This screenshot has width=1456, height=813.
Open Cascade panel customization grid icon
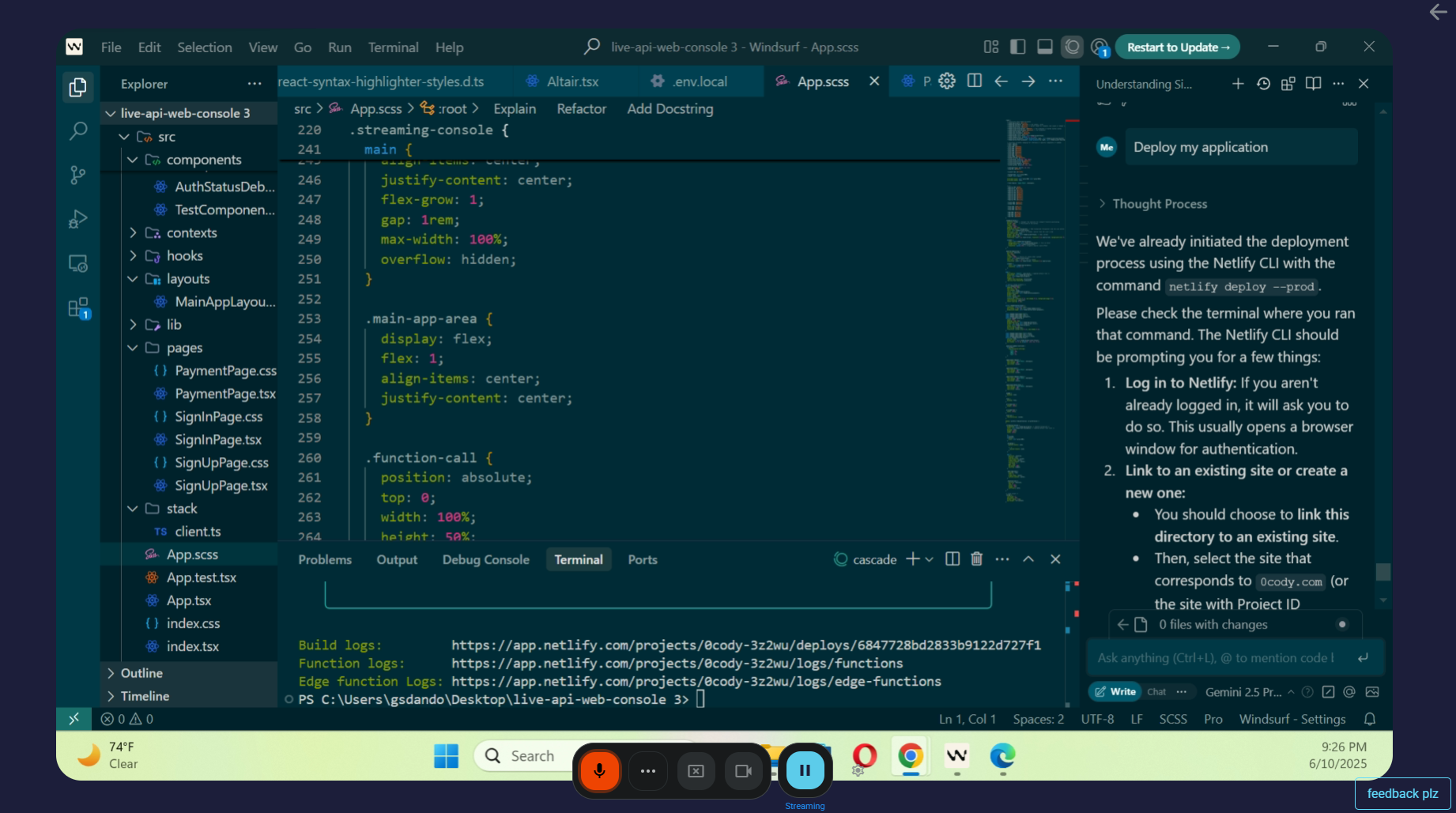pyautogui.click(x=1288, y=83)
